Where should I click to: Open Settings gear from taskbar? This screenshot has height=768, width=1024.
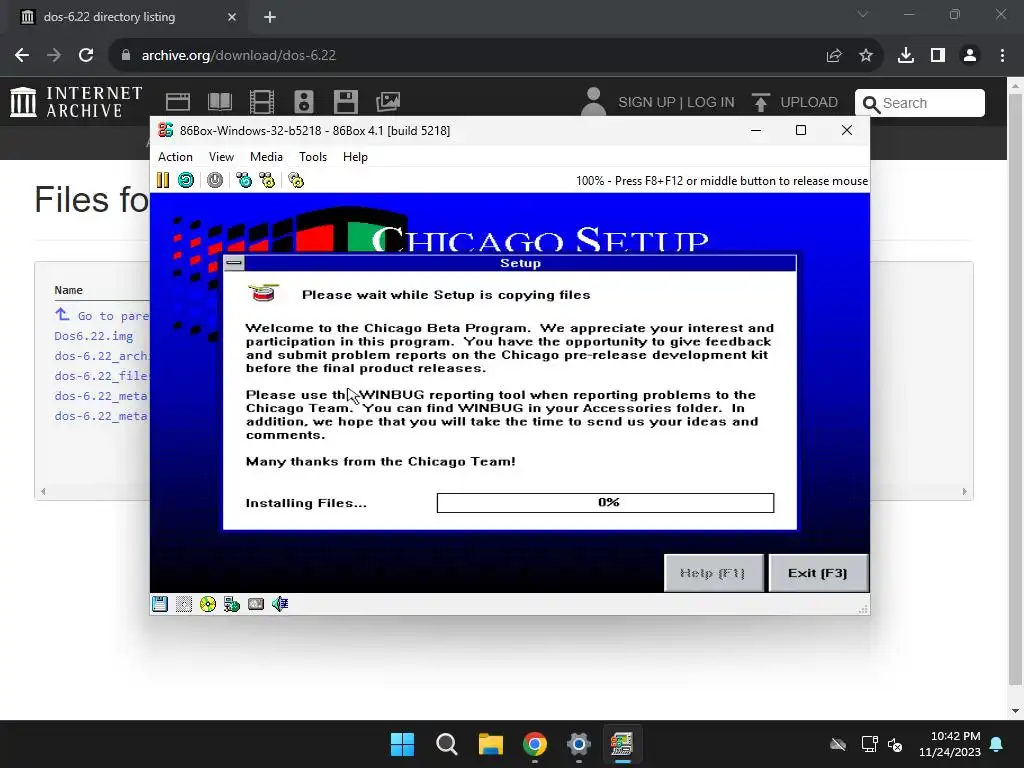(x=579, y=744)
